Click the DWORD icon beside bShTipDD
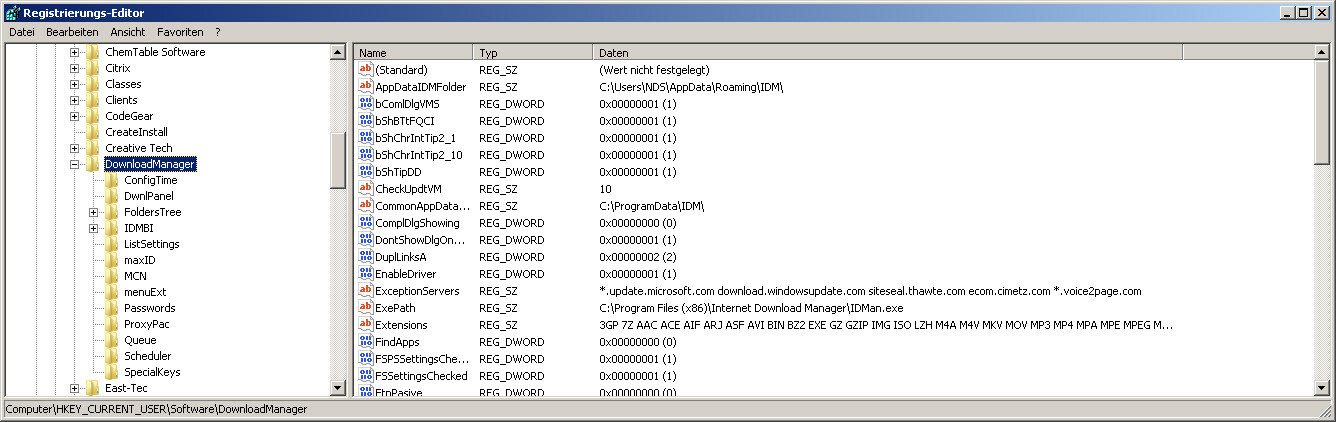The height and width of the screenshot is (422, 1336). point(365,172)
